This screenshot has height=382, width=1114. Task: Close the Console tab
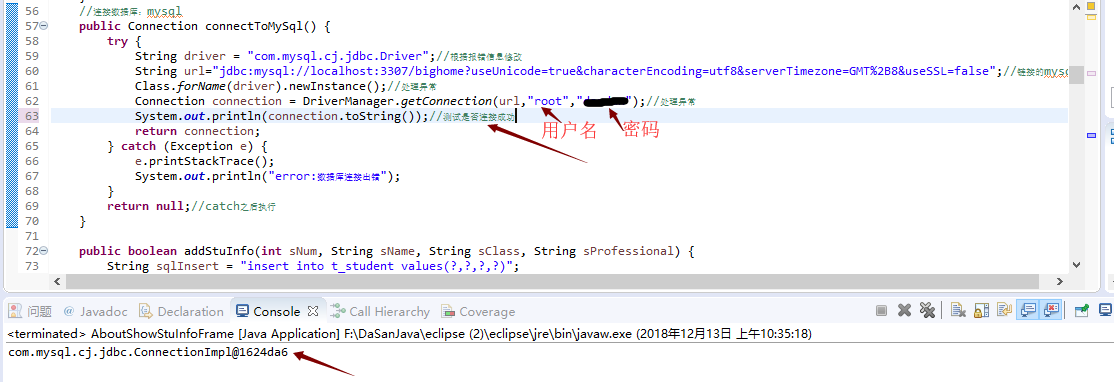[313, 311]
